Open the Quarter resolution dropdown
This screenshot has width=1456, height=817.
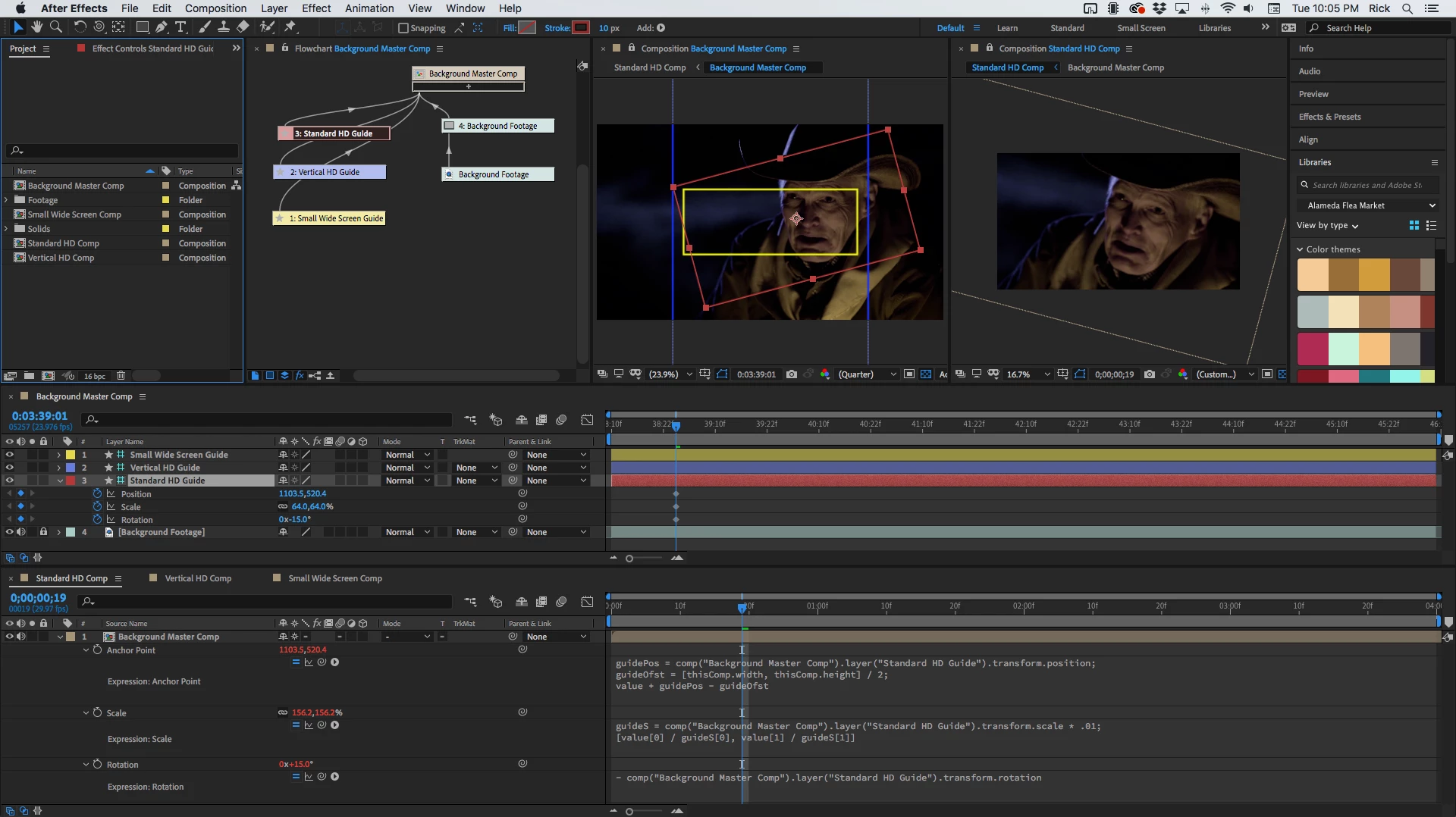(867, 374)
